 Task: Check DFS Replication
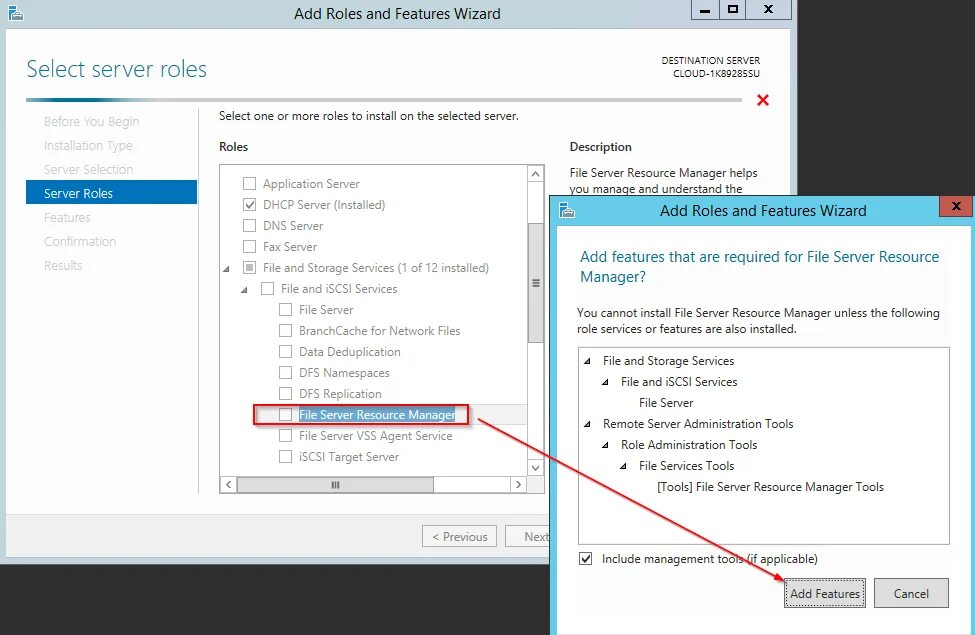point(285,394)
